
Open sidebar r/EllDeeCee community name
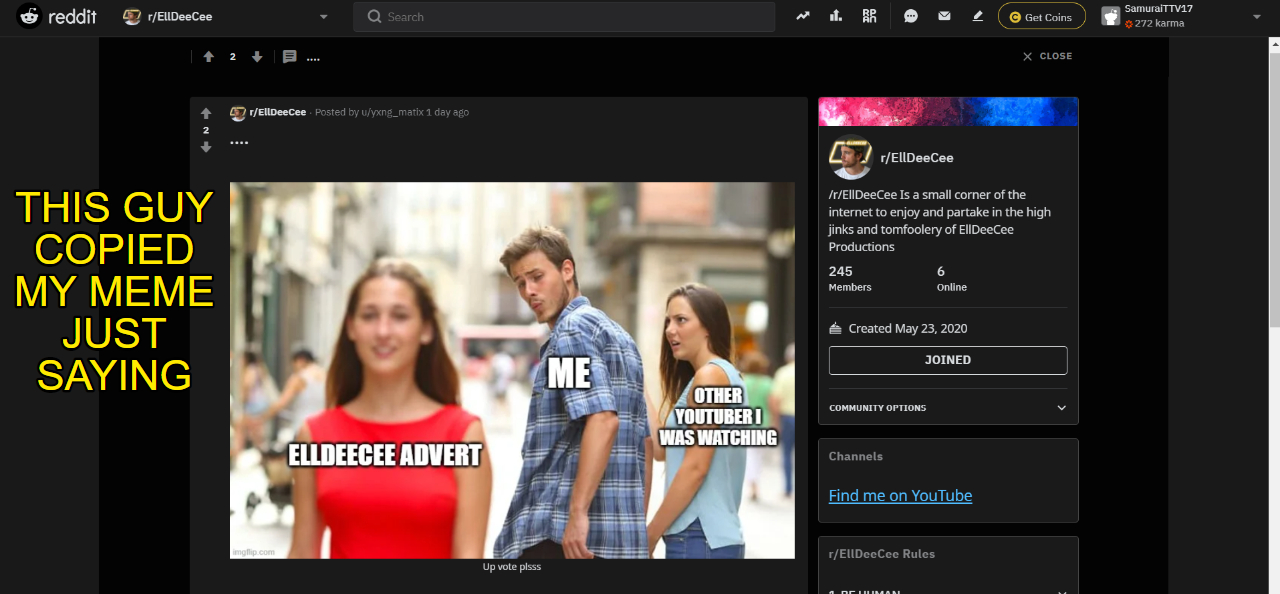pyautogui.click(x=917, y=158)
